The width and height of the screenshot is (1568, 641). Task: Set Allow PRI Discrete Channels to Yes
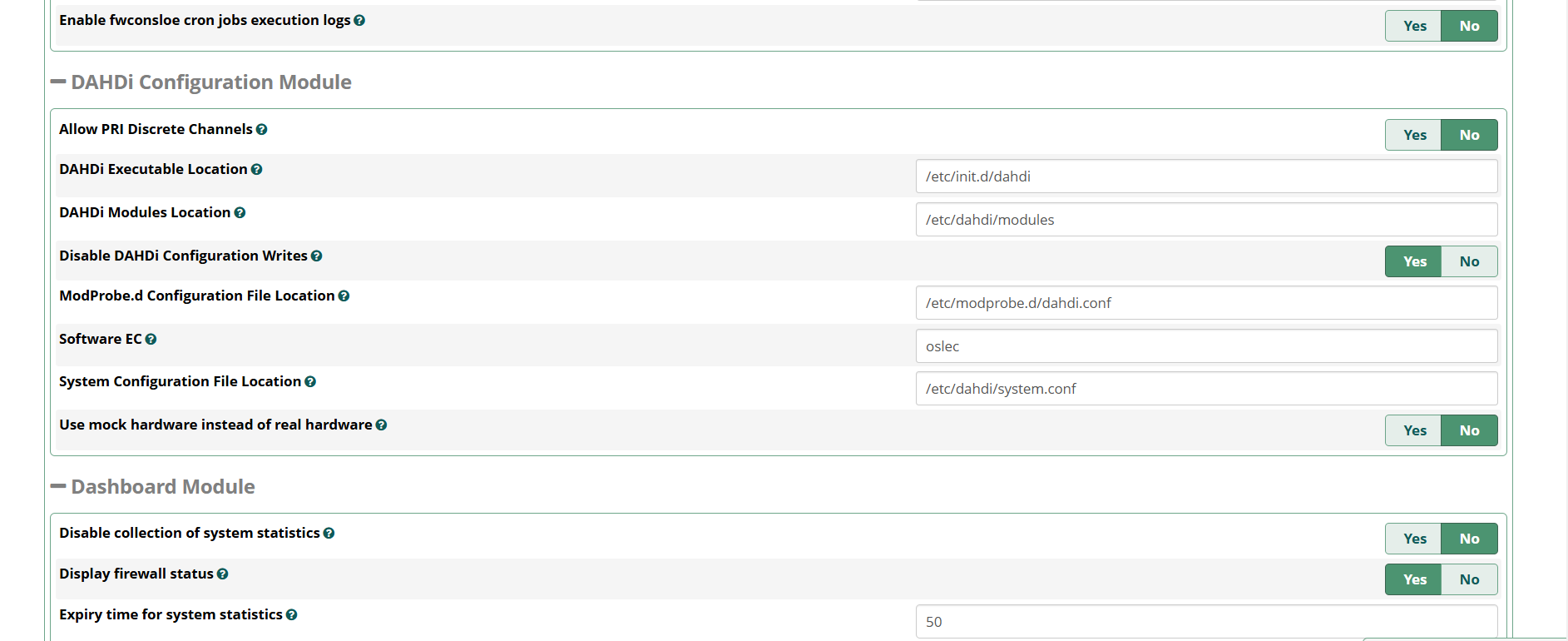(1413, 135)
